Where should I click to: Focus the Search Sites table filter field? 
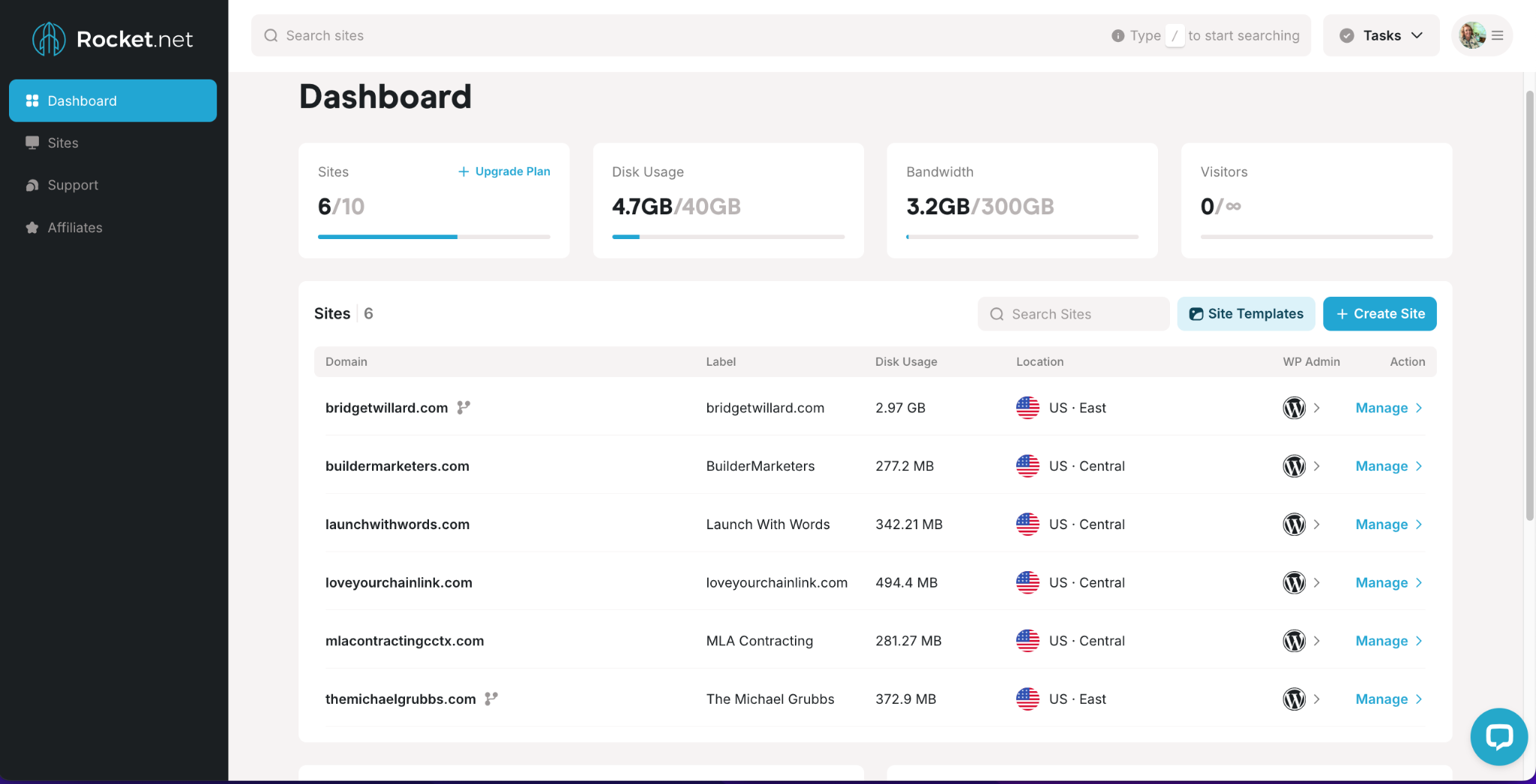(x=1073, y=313)
